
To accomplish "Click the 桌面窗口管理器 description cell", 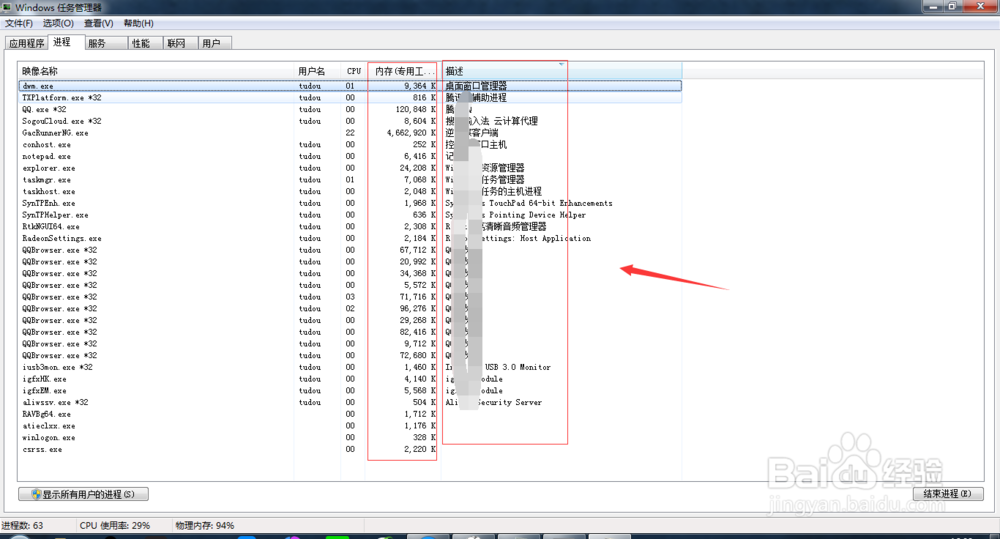I will tap(476, 85).
